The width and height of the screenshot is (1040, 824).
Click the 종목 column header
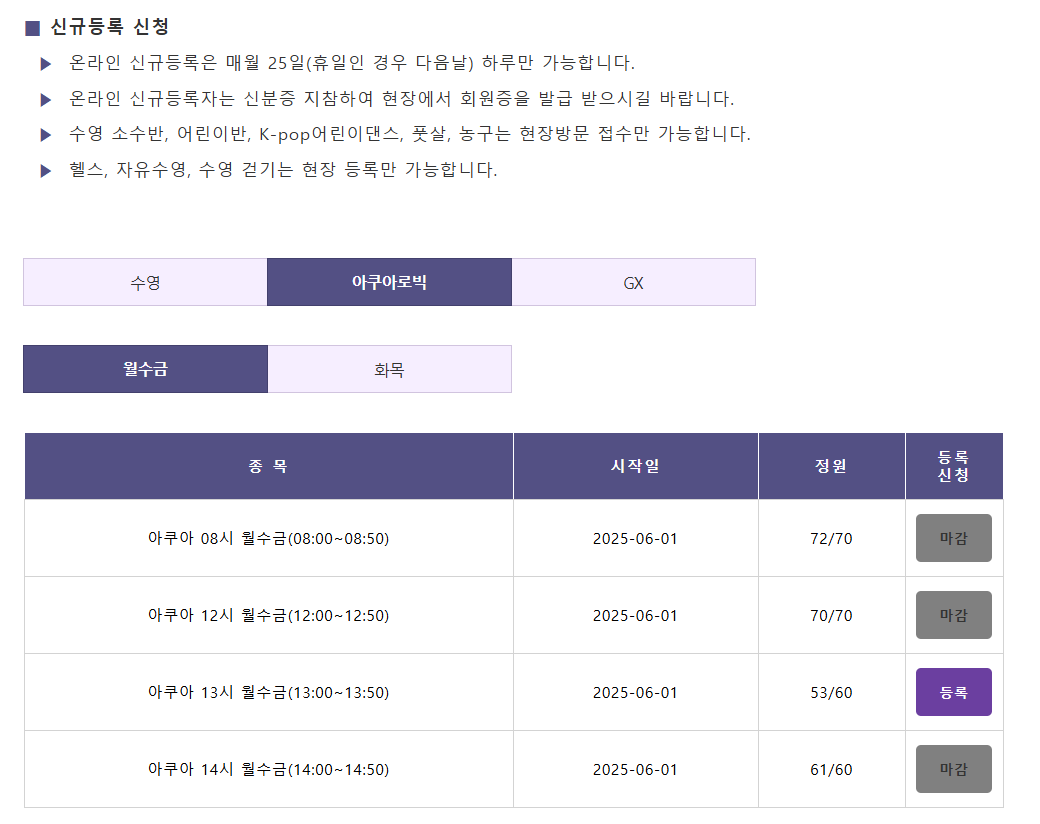(x=269, y=466)
